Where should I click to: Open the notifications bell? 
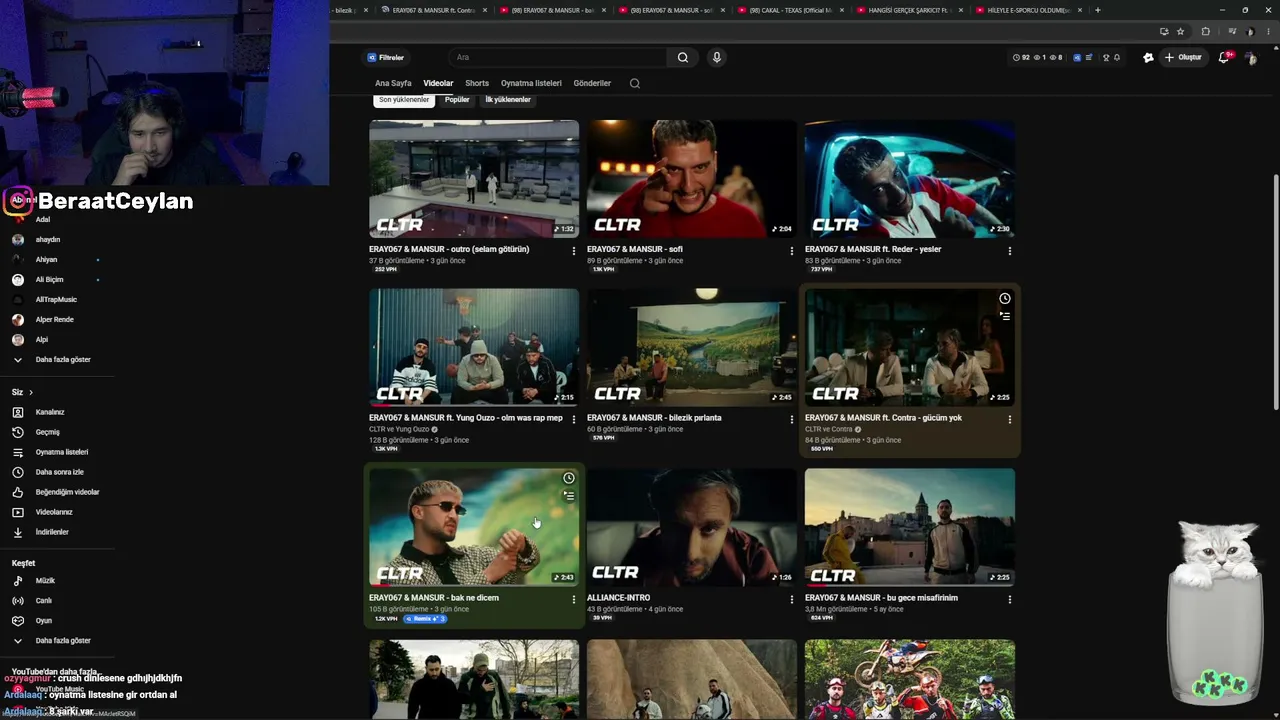coord(1224,58)
